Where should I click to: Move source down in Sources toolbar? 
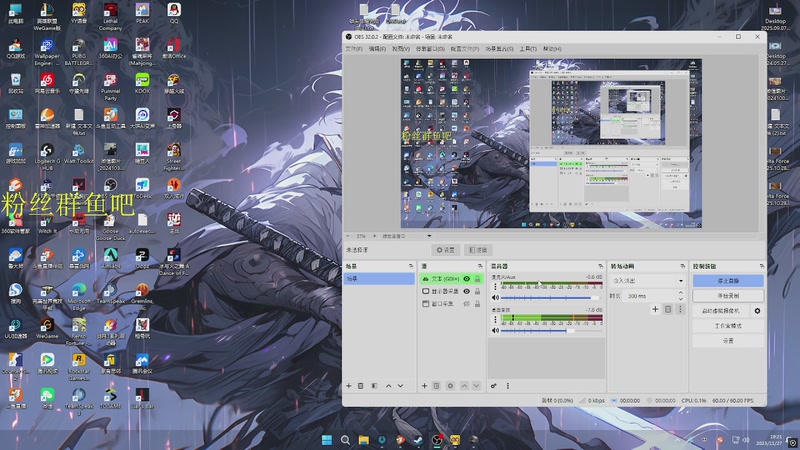pyautogui.click(x=476, y=386)
